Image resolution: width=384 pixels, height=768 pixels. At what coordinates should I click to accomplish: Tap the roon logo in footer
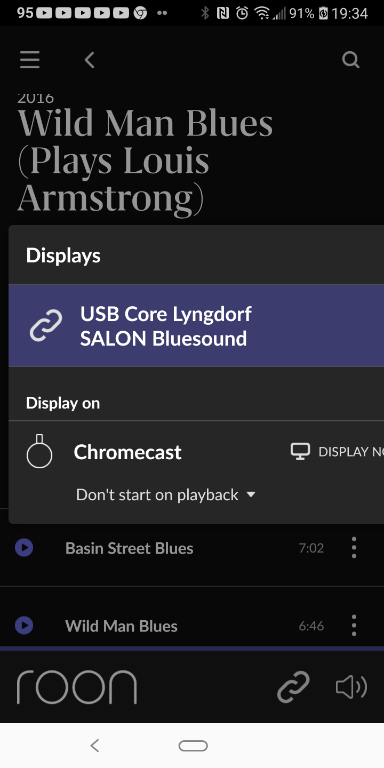(x=77, y=687)
